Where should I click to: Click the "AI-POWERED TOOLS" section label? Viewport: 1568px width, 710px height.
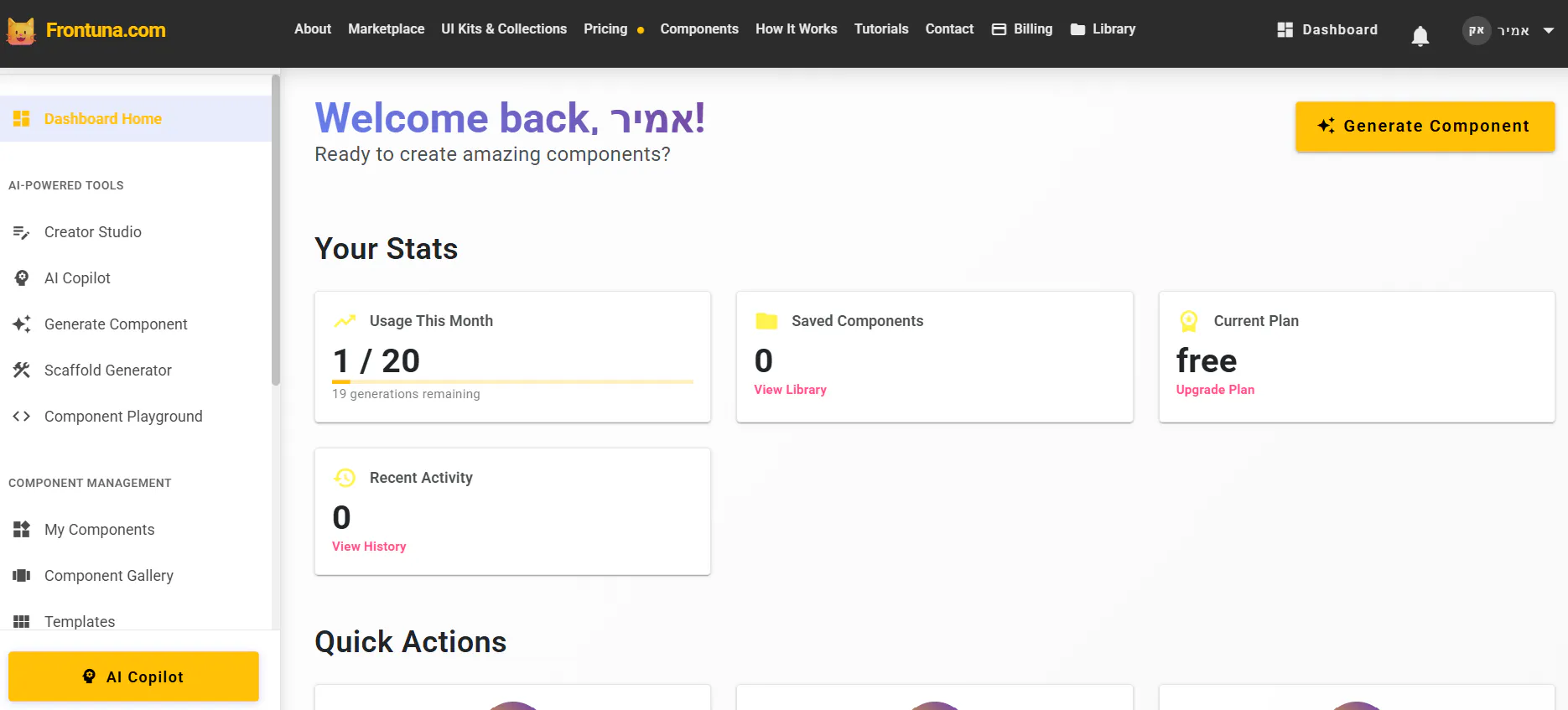66,185
